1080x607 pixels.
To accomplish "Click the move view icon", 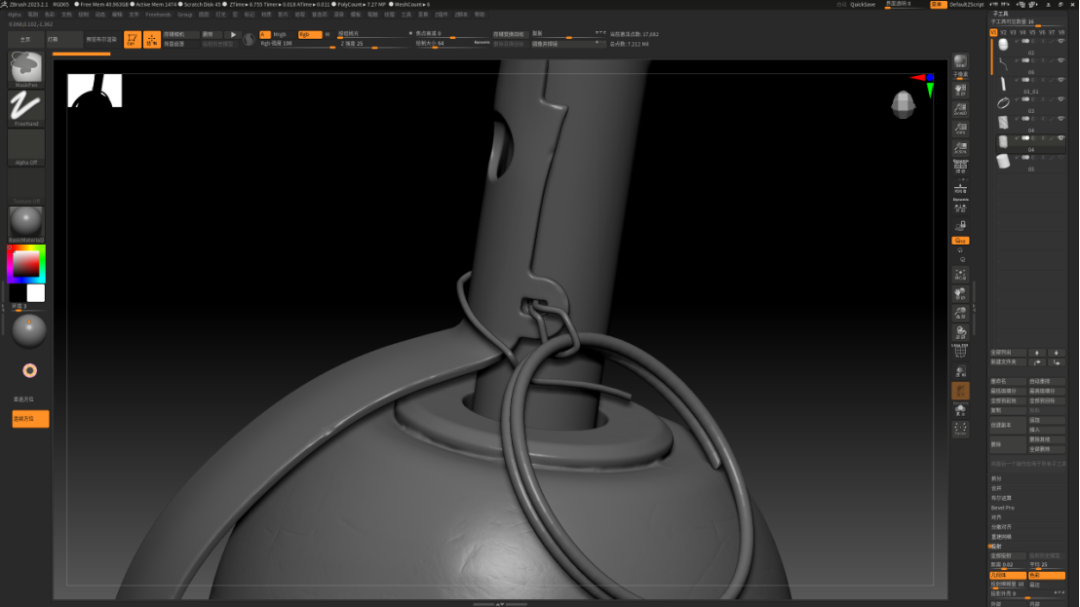I will (x=960, y=294).
